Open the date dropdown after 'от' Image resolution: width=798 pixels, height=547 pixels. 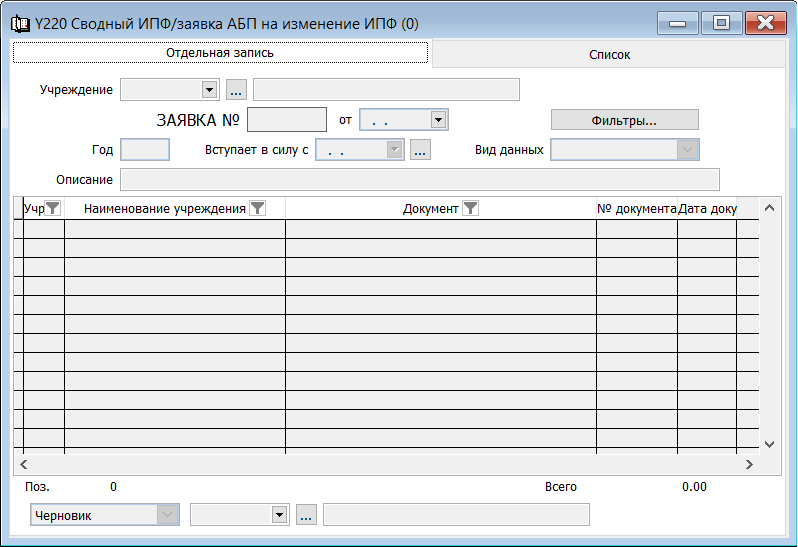point(437,120)
